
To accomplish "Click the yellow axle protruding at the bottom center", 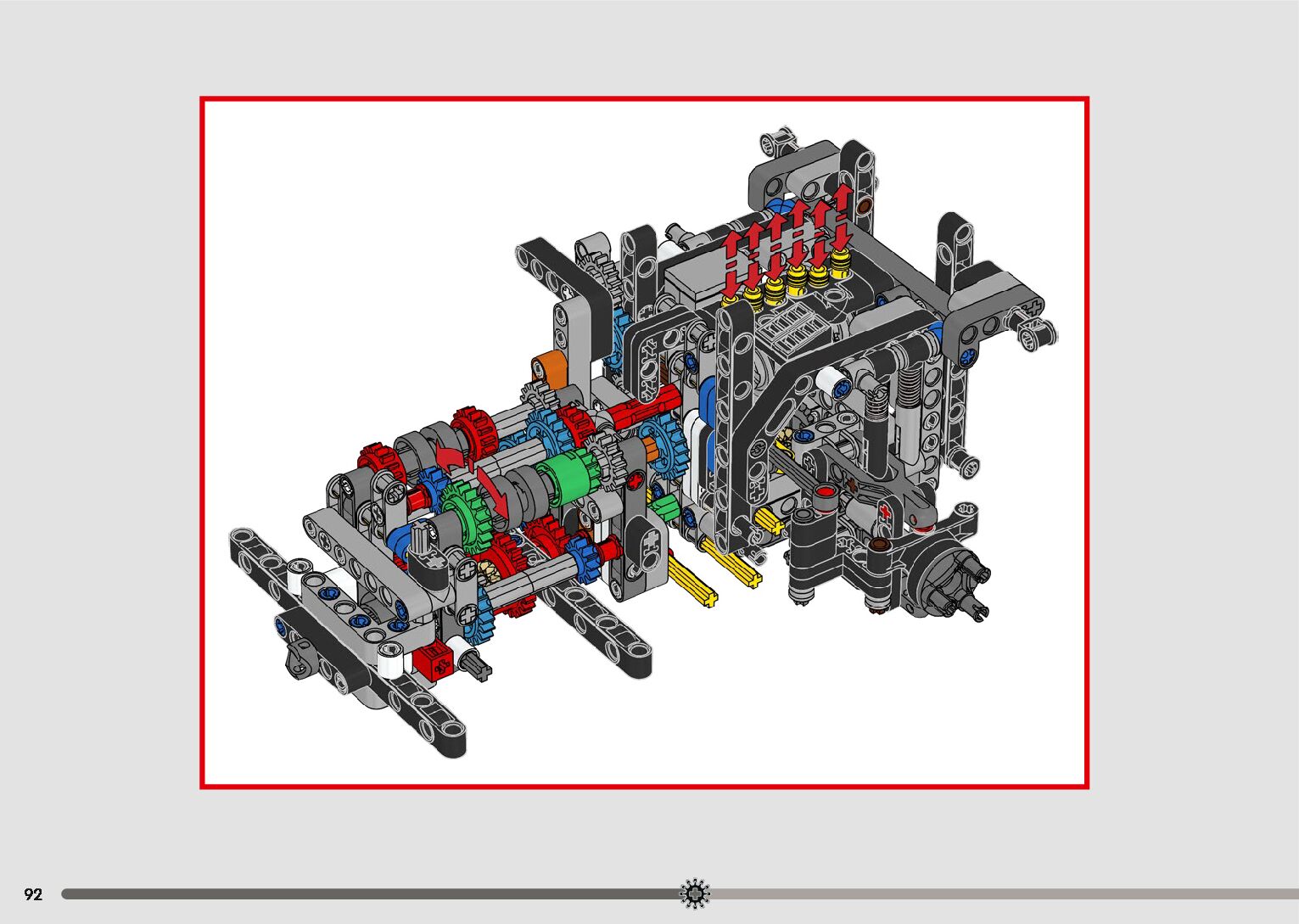I will (692, 581).
